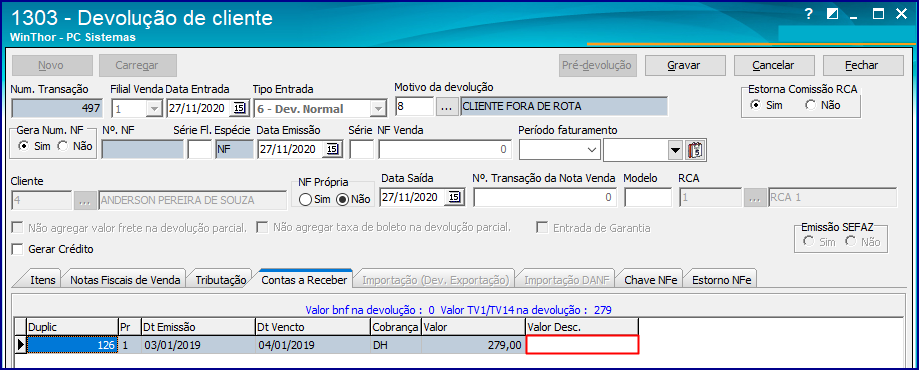Switch to the Estorno NFe tab

point(720,280)
